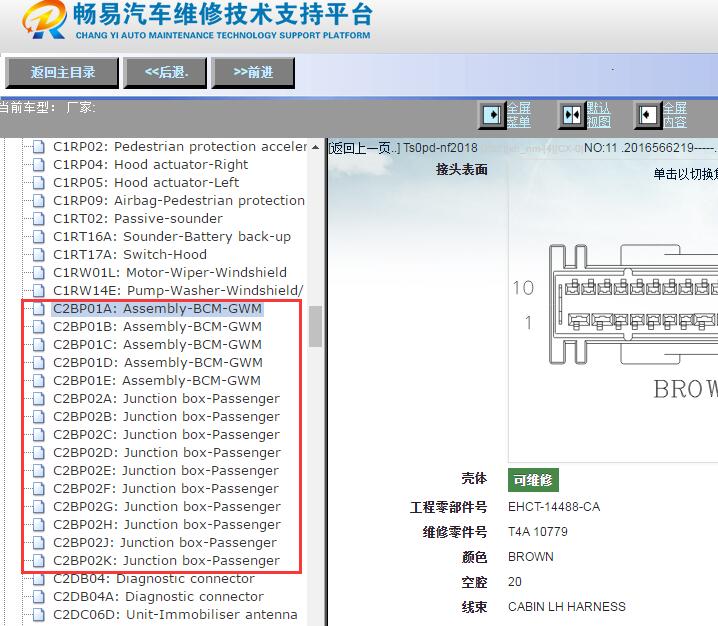
Task: Click the document icon beside C2BP02F
Action: (39, 489)
